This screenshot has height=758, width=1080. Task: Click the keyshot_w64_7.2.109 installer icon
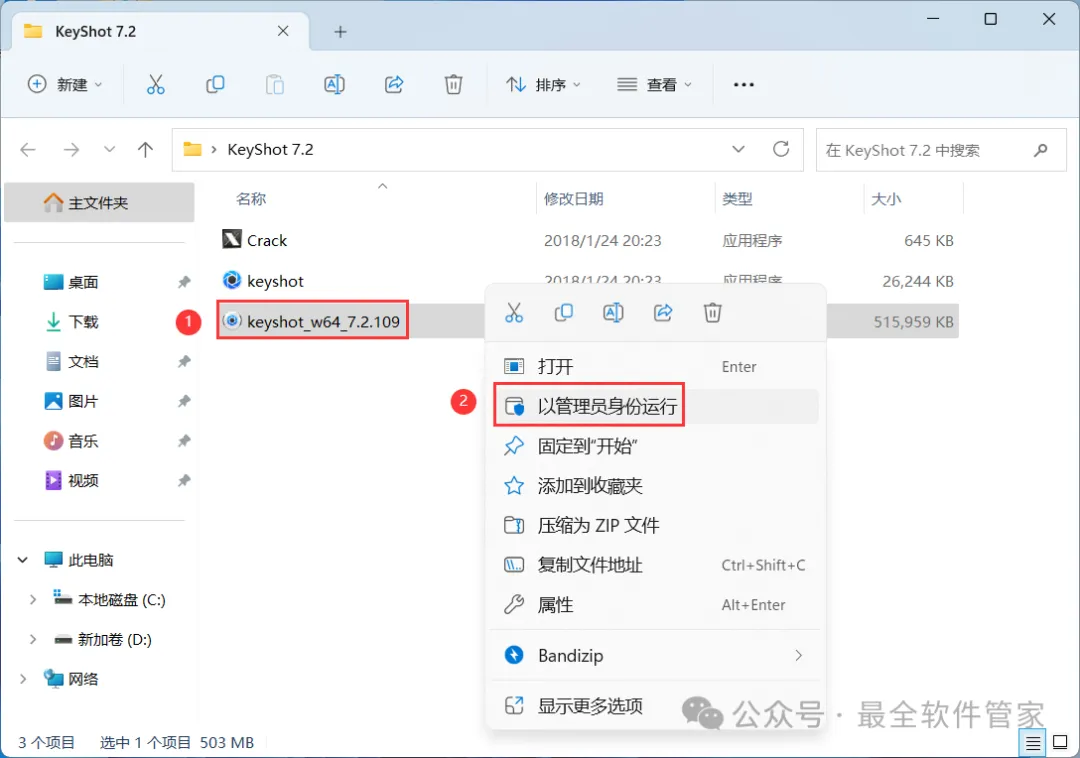232,321
